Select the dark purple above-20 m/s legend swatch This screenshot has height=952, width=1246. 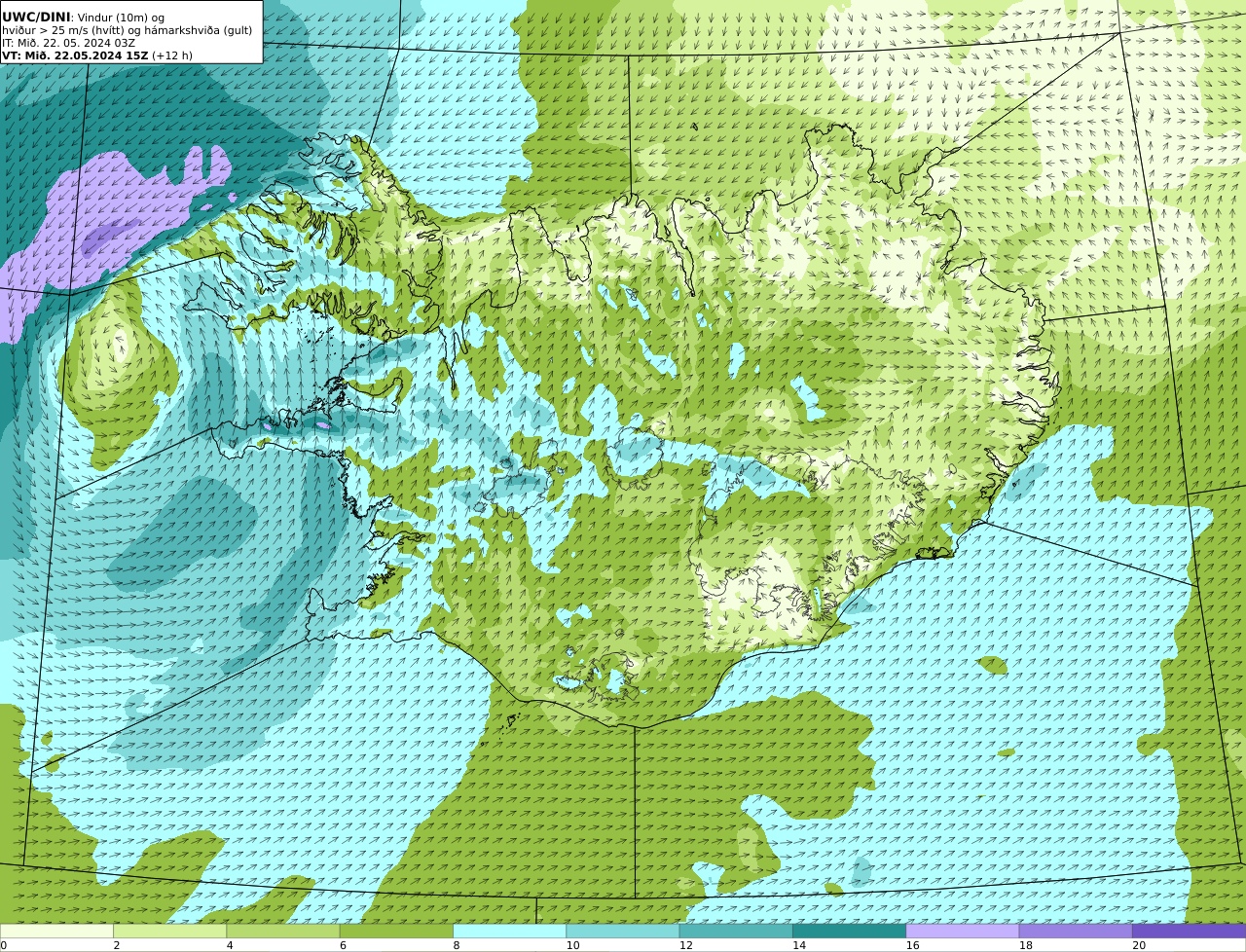(1189, 931)
